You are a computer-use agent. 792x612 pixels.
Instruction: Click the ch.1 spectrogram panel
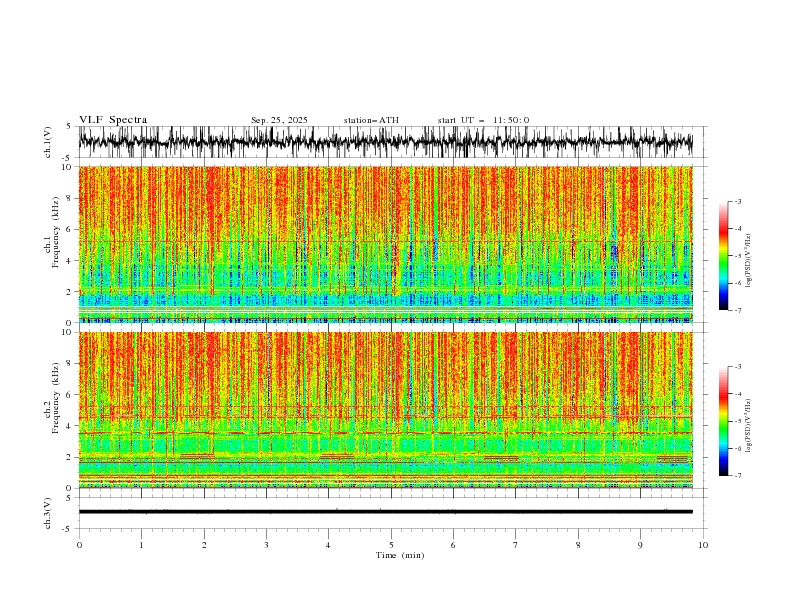click(386, 244)
